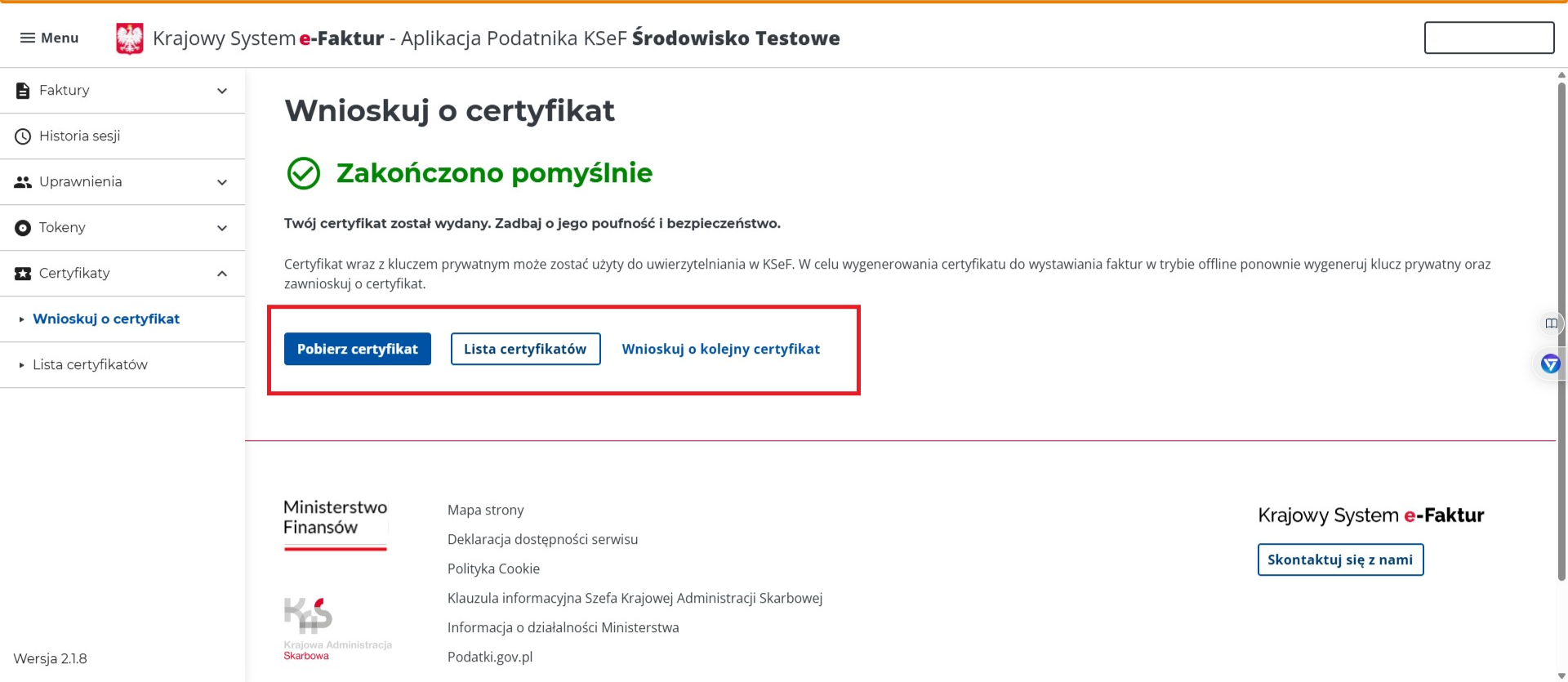This screenshot has width=1568, height=682.
Task: Click the Uprawnienia people icon
Action: coord(23,182)
